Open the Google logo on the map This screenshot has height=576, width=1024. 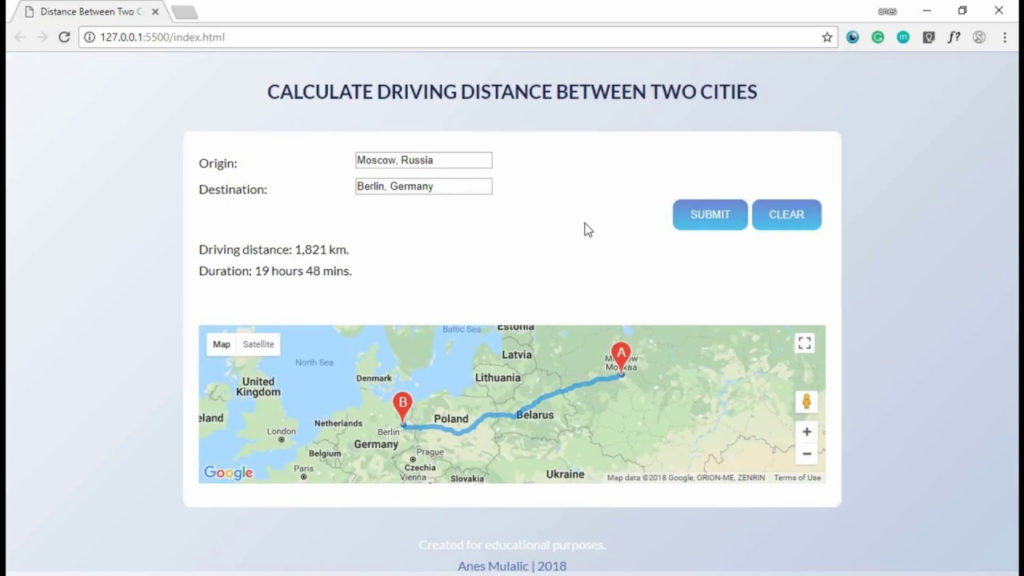[228, 473]
